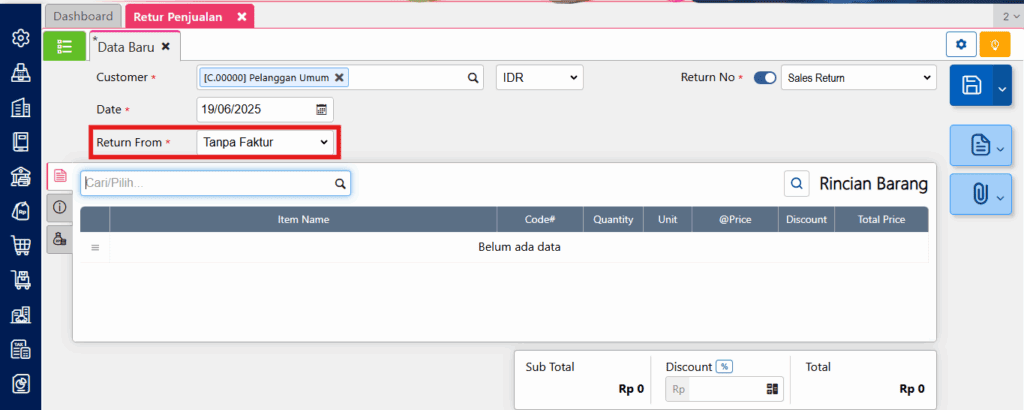
Task: Click the save floppy disk button
Action: (971, 87)
